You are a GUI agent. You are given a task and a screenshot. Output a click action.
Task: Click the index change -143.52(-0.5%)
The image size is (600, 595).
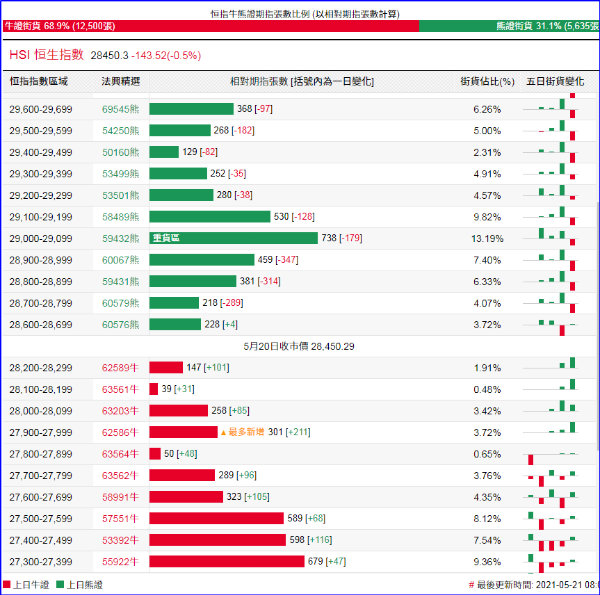(x=166, y=55)
